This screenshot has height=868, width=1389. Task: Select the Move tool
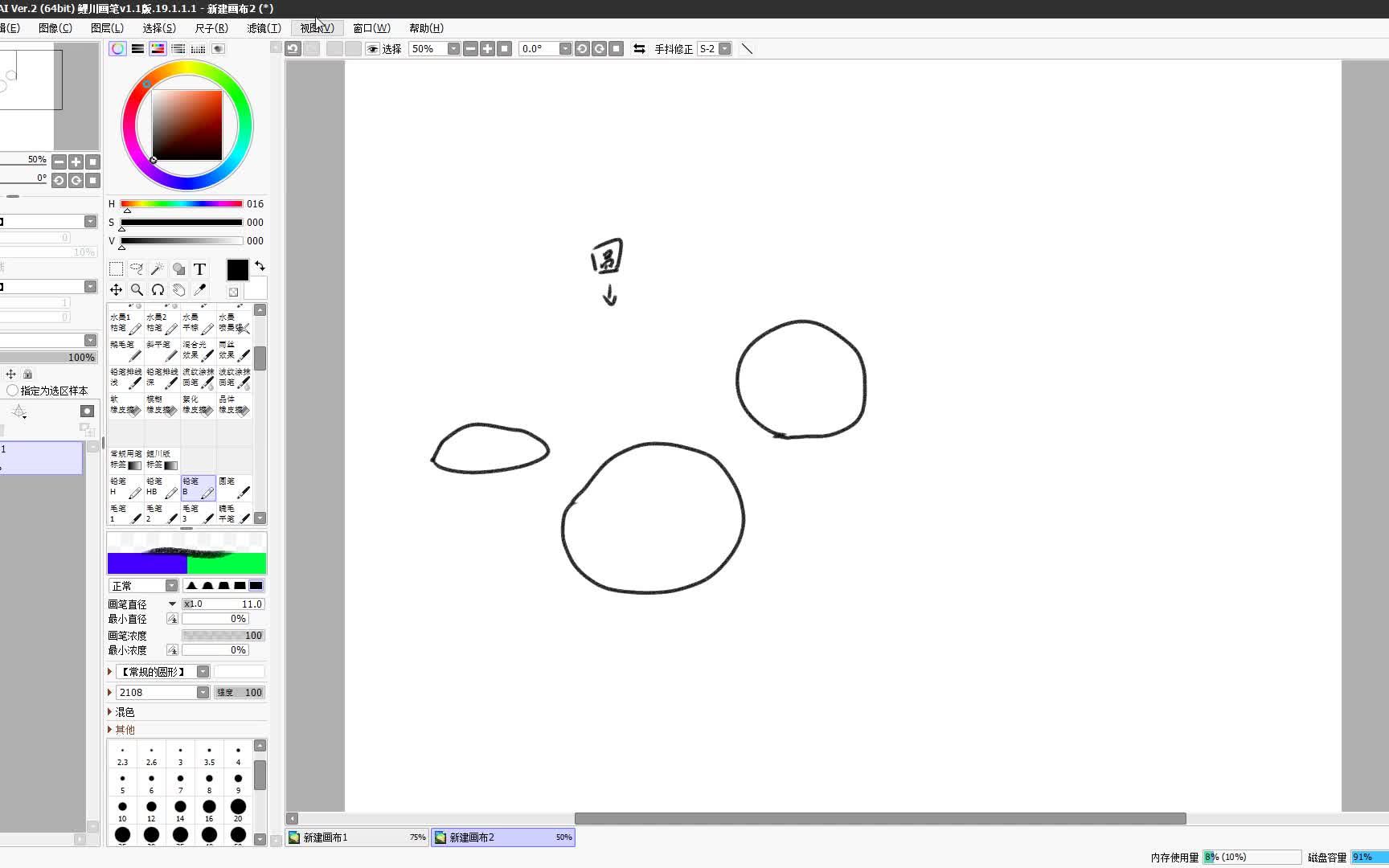point(117,290)
